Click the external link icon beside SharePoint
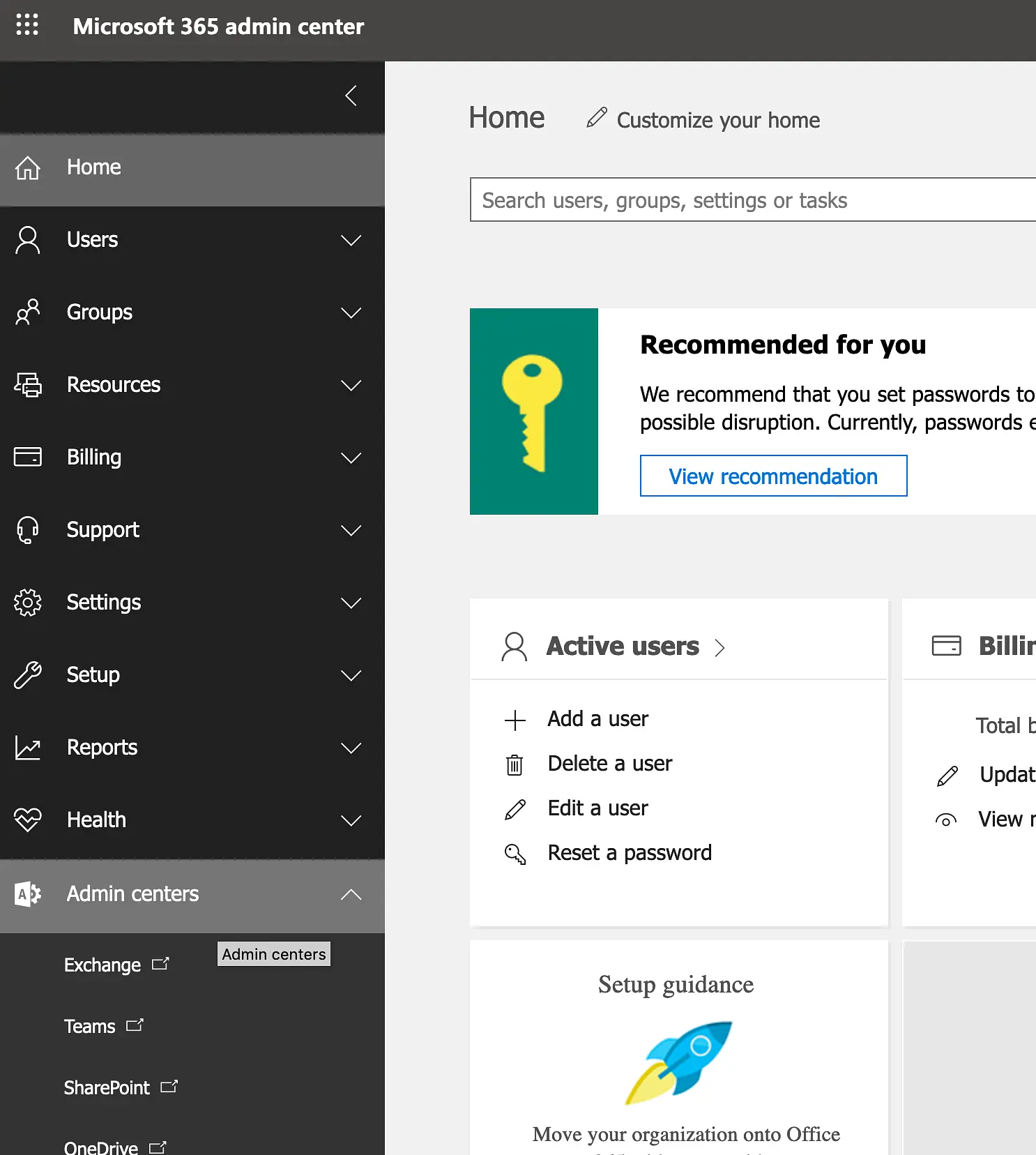Viewport: 1036px width, 1155px height. coord(169,1086)
